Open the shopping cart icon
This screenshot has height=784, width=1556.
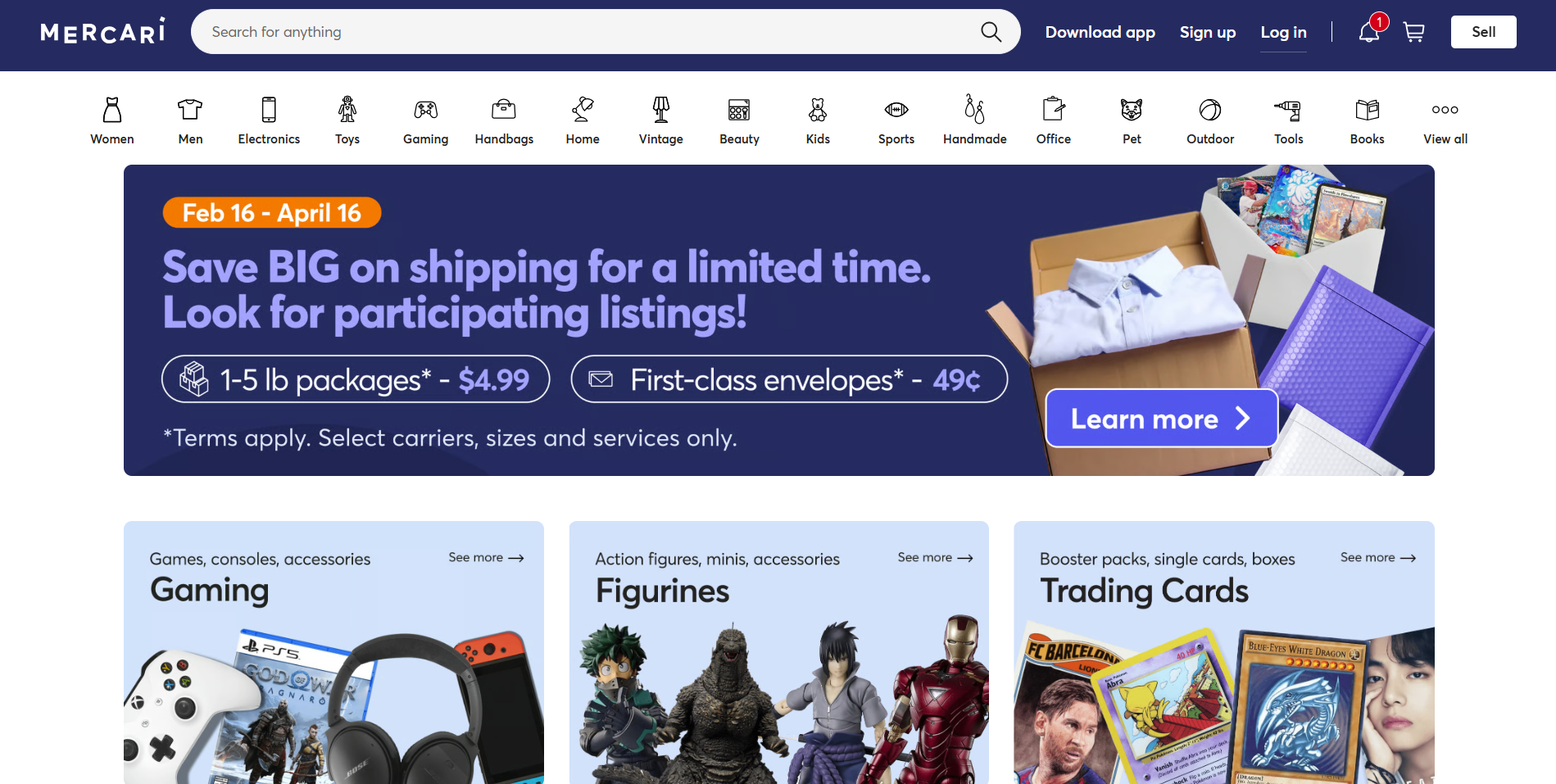pos(1413,32)
